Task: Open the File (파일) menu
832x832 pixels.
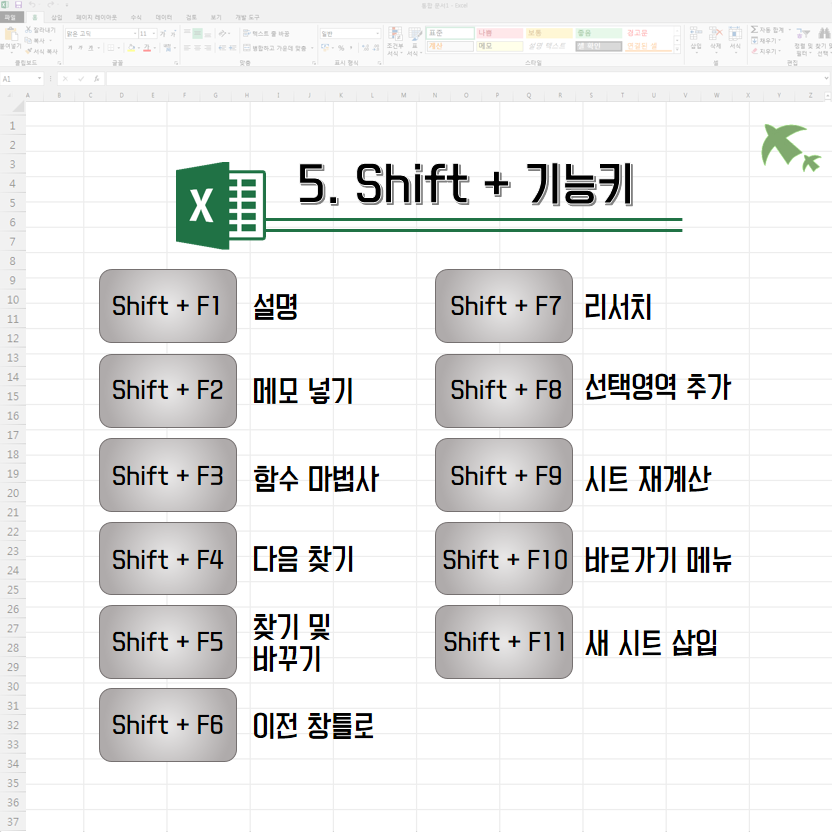Action: coord(11,17)
